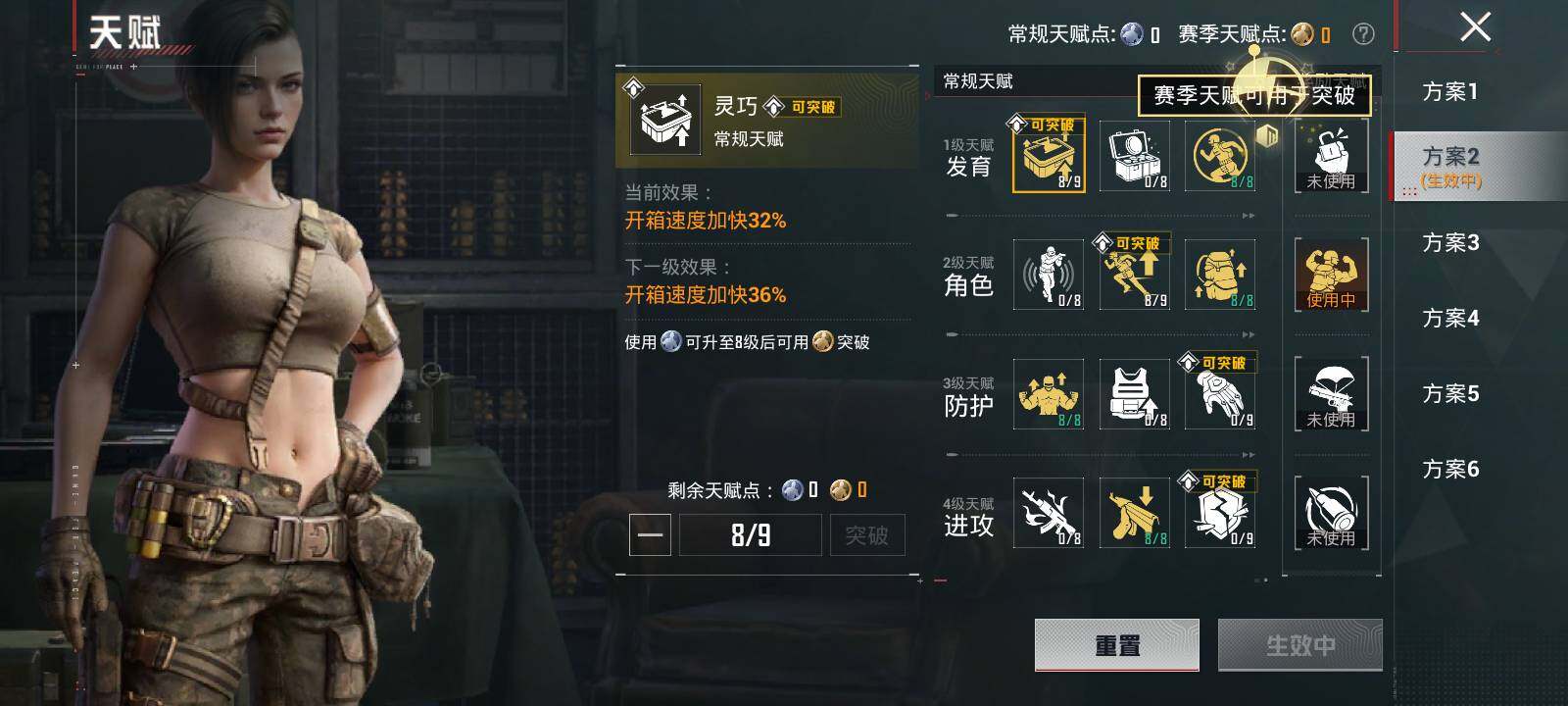Decrease talent level with minus button
Viewport: 1568px width, 706px height.
tap(650, 535)
